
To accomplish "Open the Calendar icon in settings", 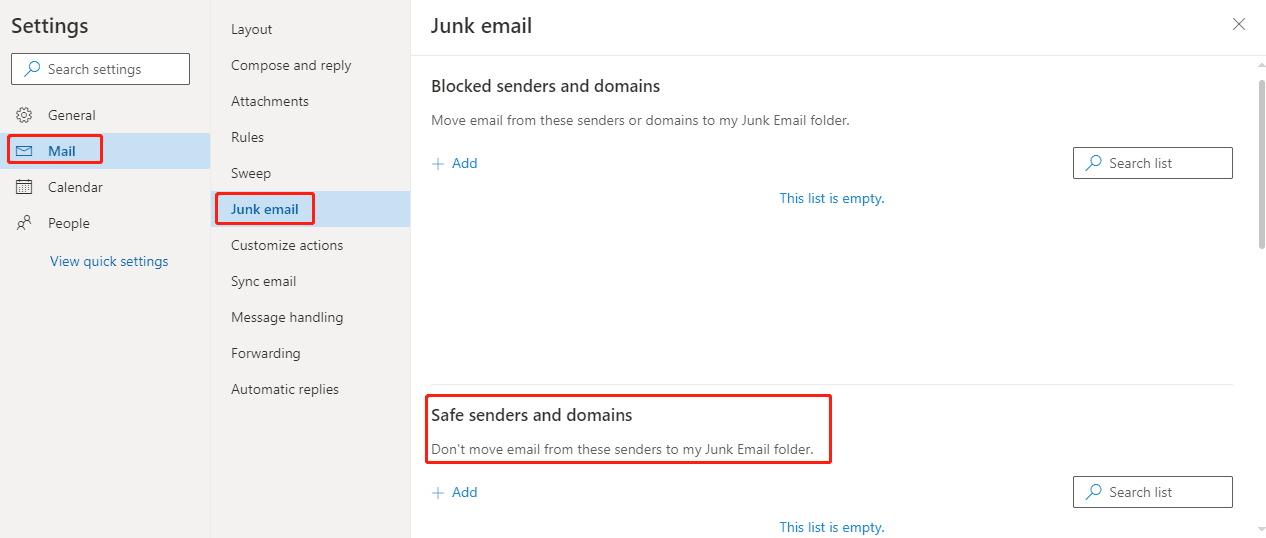I will coord(24,187).
